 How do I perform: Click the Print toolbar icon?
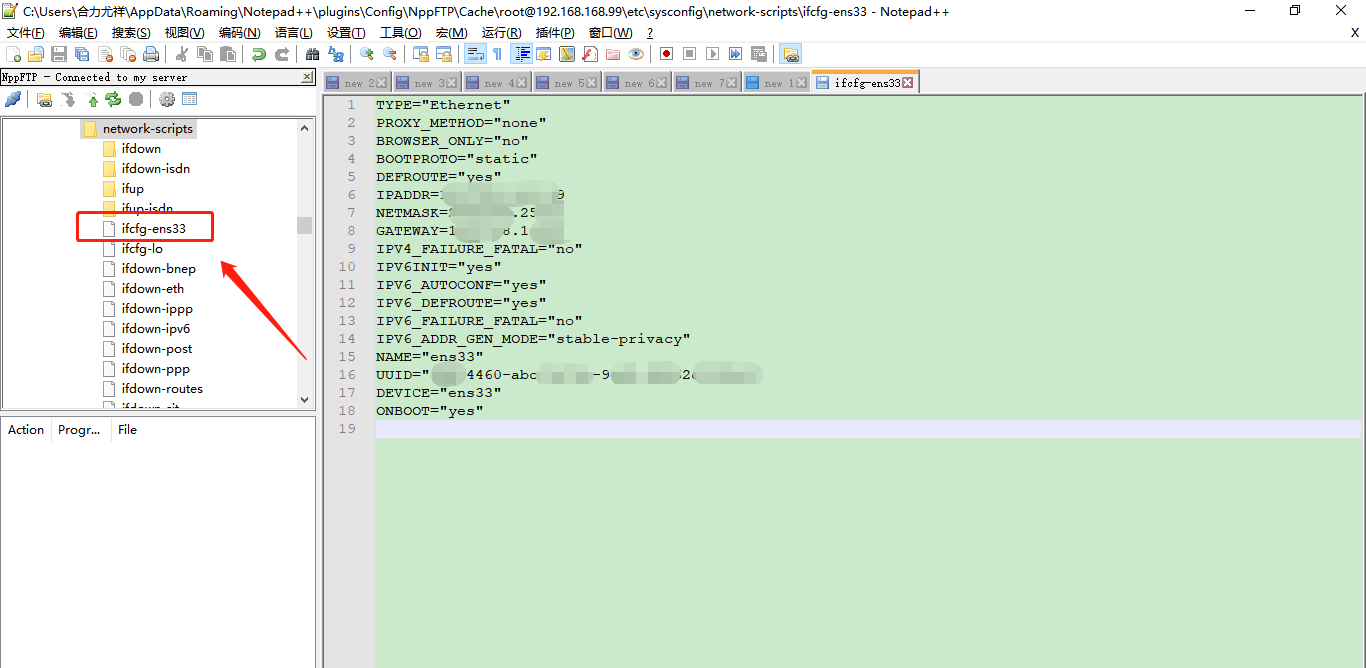coord(150,54)
